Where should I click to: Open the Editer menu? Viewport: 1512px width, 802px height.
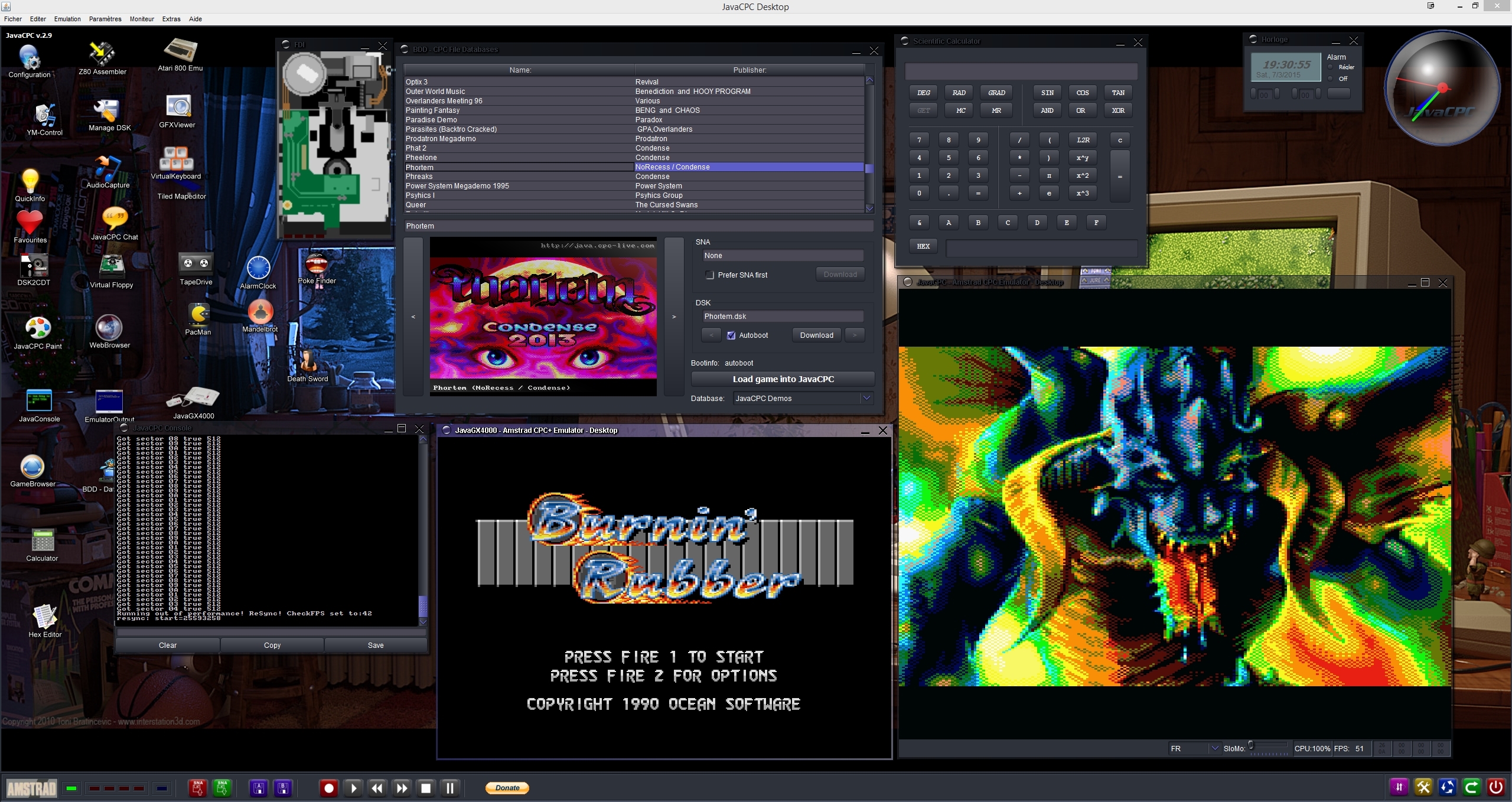click(x=38, y=19)
